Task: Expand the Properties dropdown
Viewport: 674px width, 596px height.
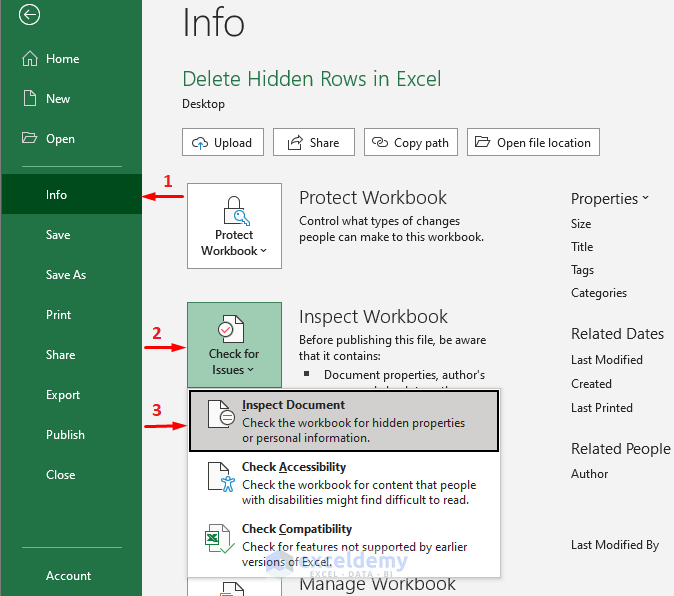Action: click(610, 199)
